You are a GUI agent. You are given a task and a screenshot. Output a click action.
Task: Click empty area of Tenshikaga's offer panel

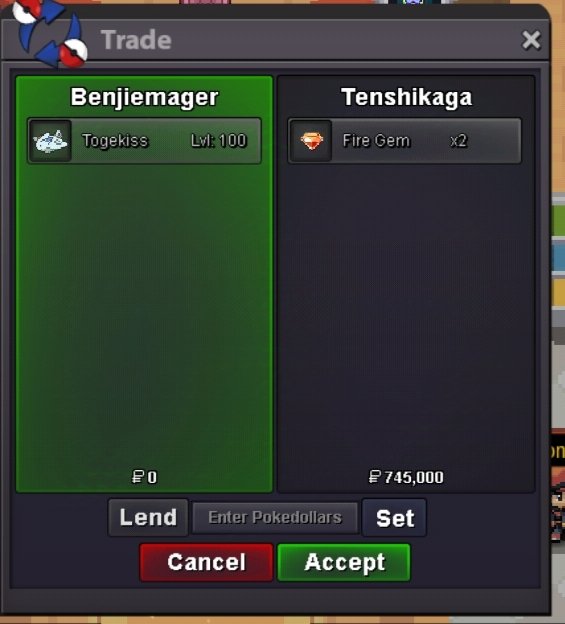point(406,310)
